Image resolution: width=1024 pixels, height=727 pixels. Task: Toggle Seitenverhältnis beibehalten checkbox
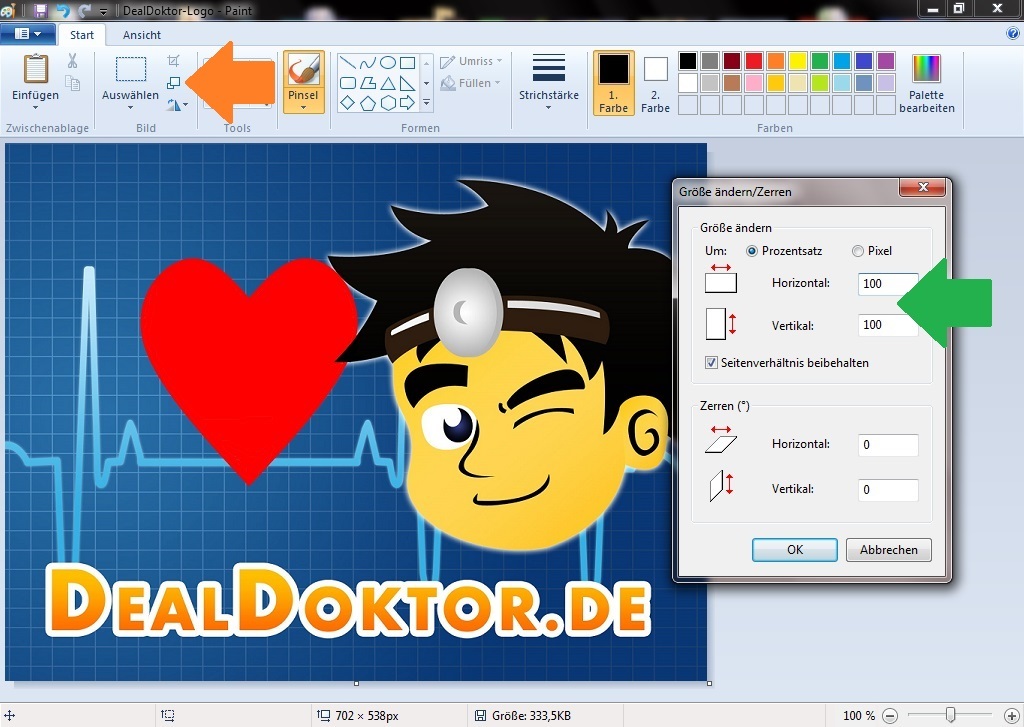[x=711, y=363]
